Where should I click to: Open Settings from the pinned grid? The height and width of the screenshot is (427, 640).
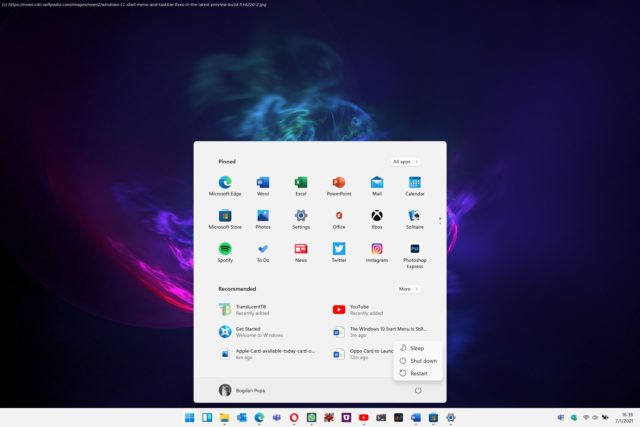(x=301, y=219)
